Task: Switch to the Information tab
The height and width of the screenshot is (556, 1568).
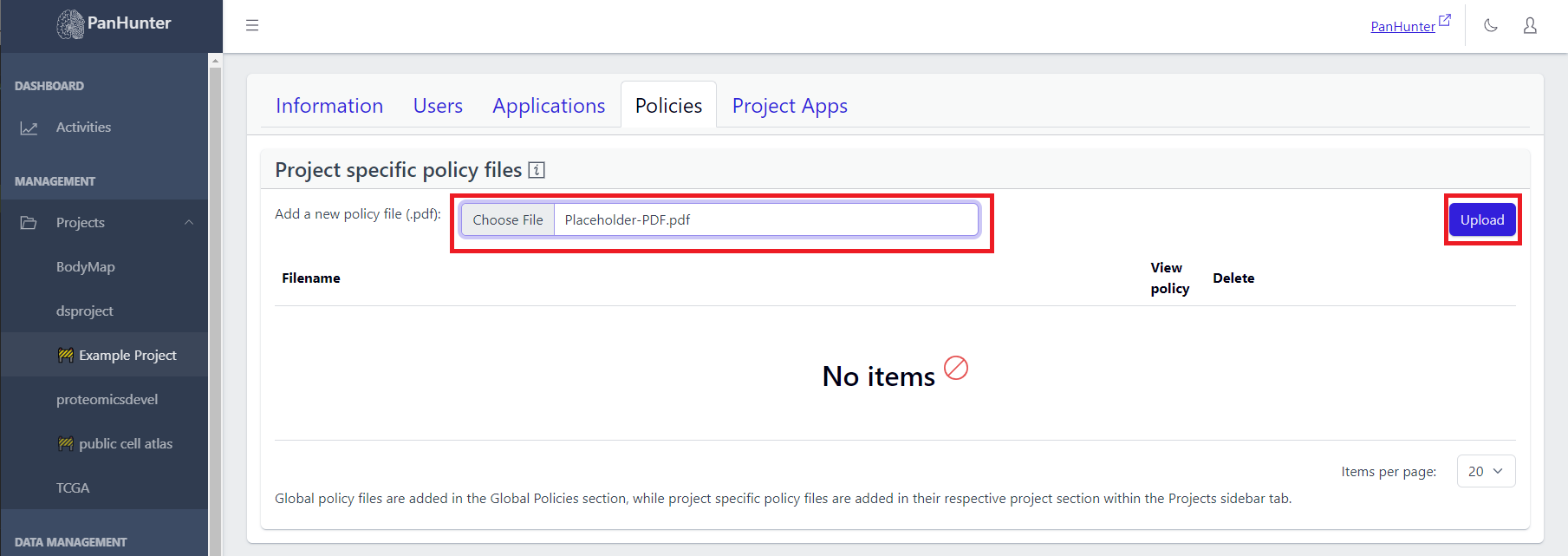Action: point(329,106)
